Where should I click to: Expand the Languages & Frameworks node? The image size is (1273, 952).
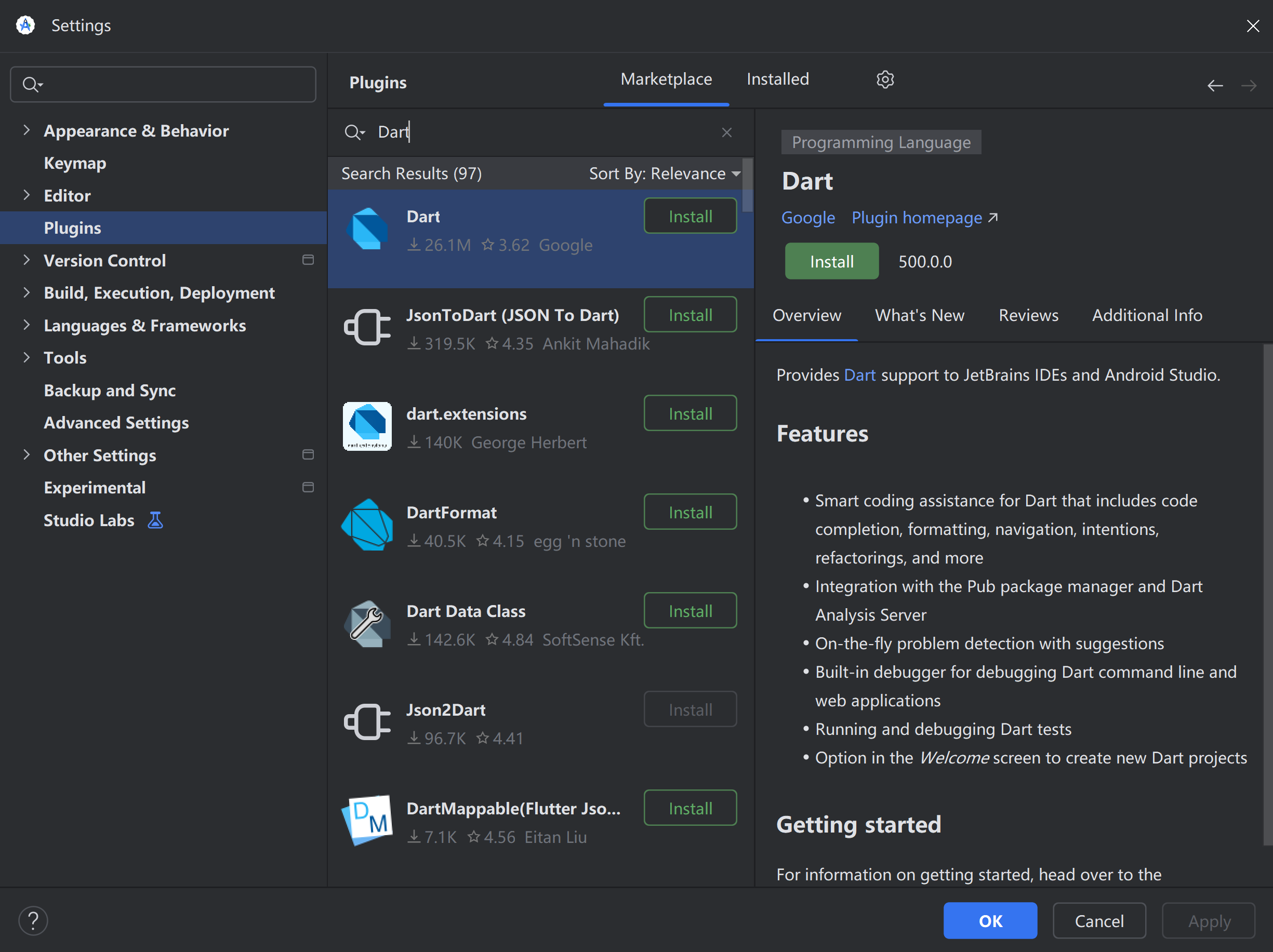point(26,325)
